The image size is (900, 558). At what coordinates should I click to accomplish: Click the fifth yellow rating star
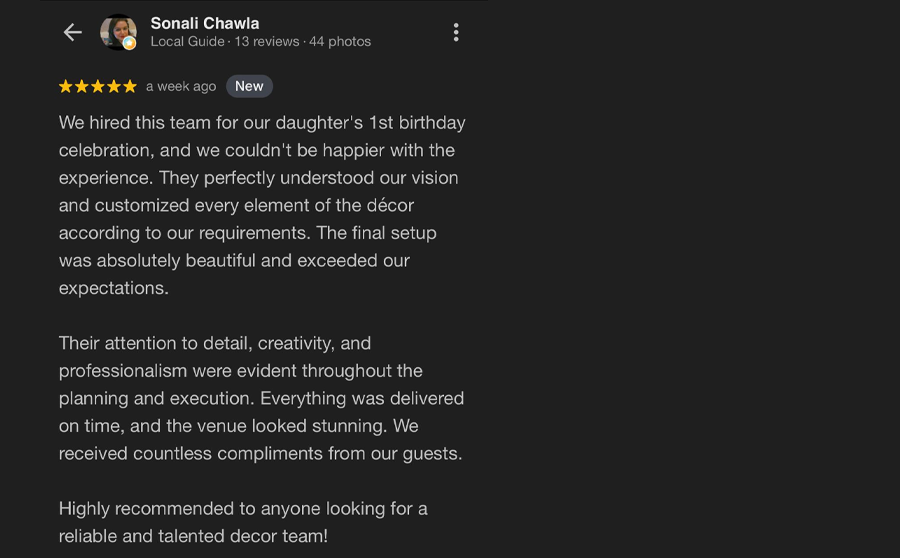[x=130, y=86]
